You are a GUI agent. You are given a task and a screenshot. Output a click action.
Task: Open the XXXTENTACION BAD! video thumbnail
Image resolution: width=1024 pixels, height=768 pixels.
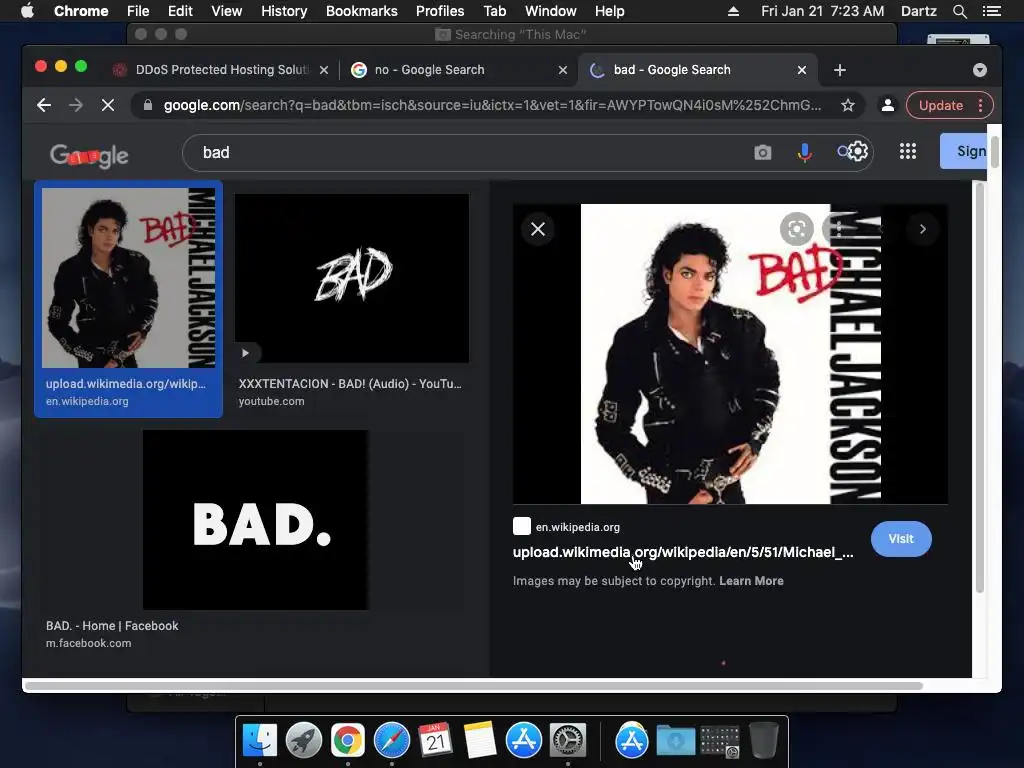pos(352,278)
